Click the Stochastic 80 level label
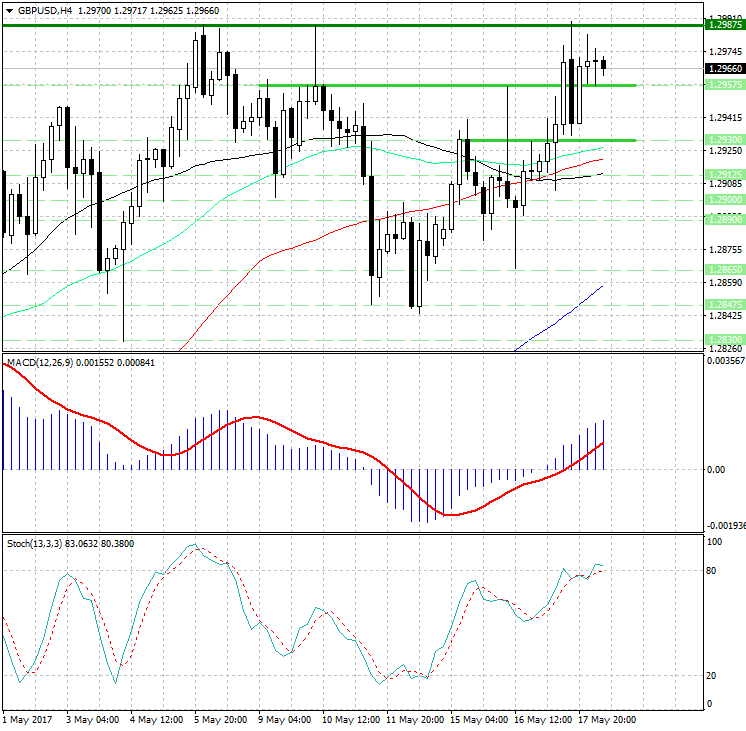 (713, 571)
